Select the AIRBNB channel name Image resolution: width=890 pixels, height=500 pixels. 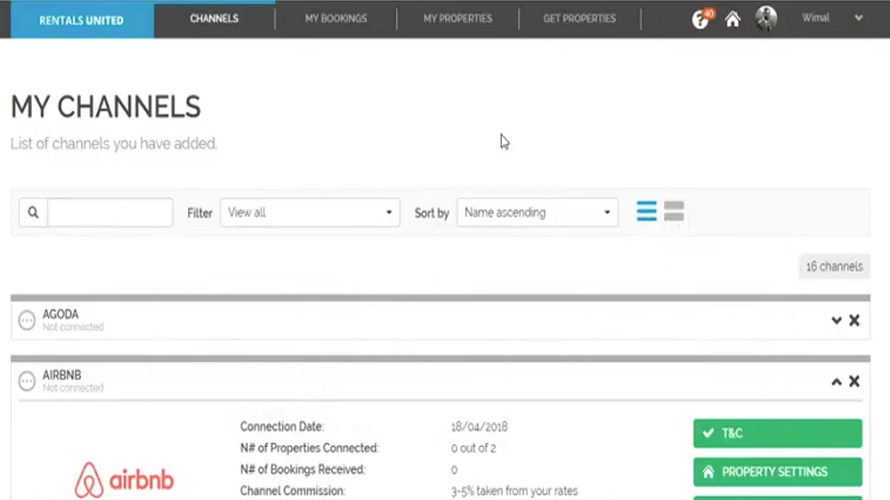coord(62,375)
